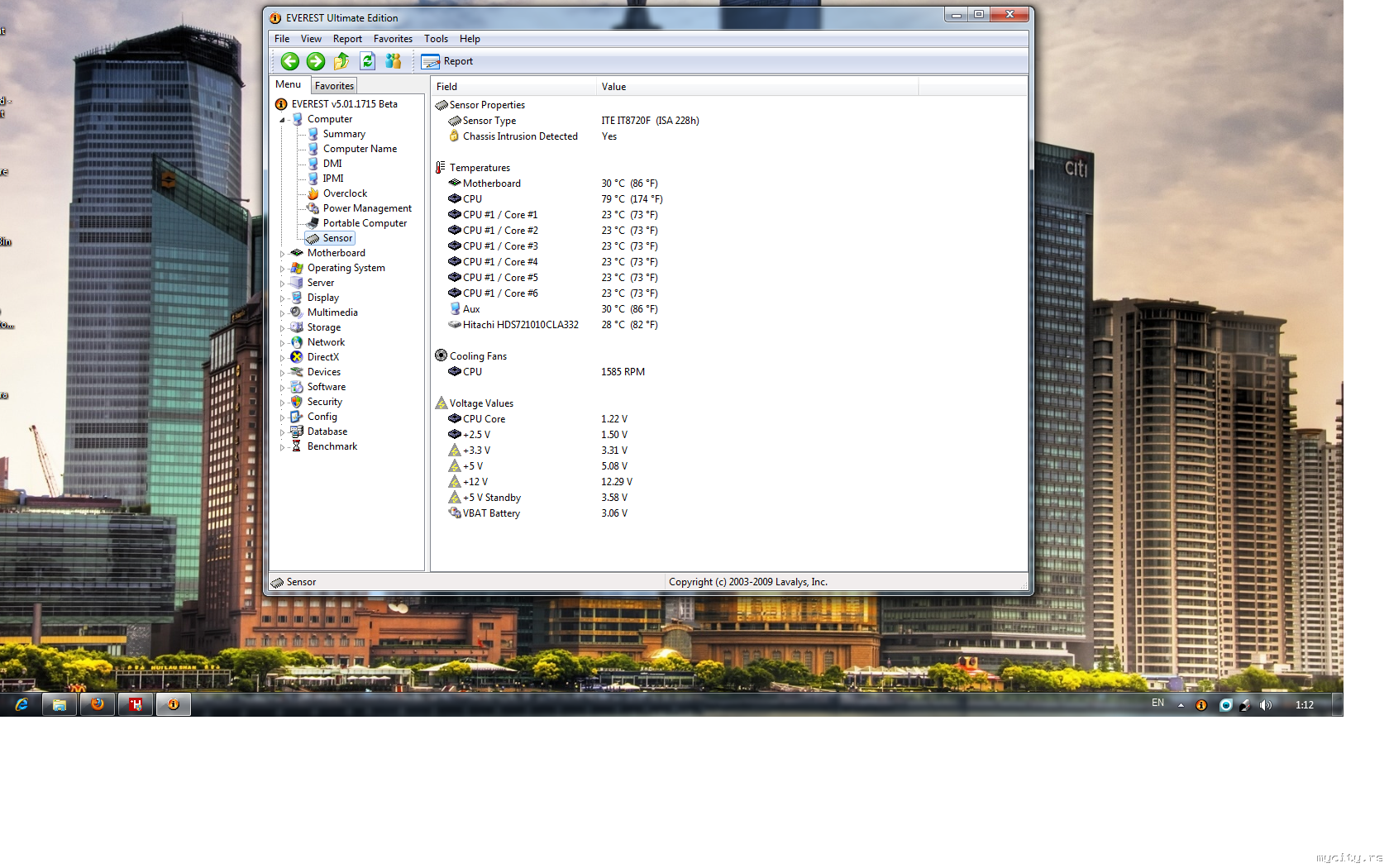This screenshot has width=1389, height=868.
Task: Expand the Multimedia tree node
Action: [282, 313]
